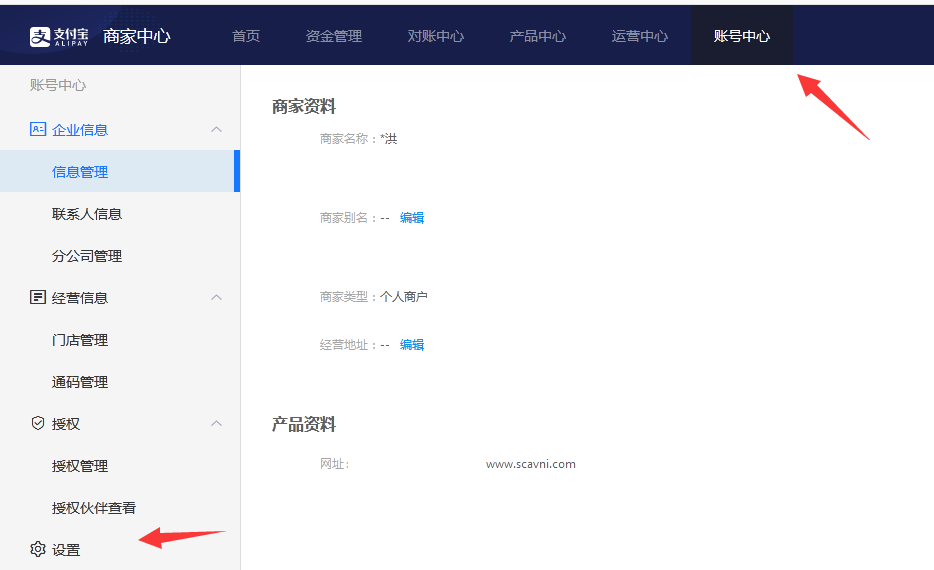Click the 设置 gear icon

point(38,549)
